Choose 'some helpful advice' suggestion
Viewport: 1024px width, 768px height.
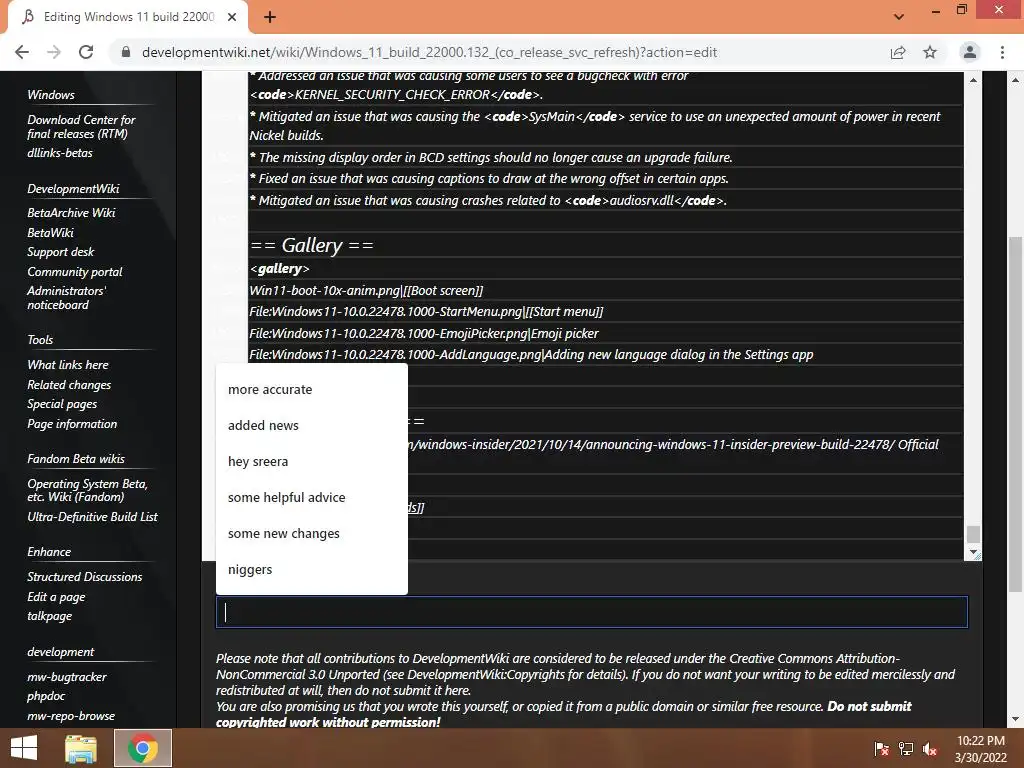point(312,497)
